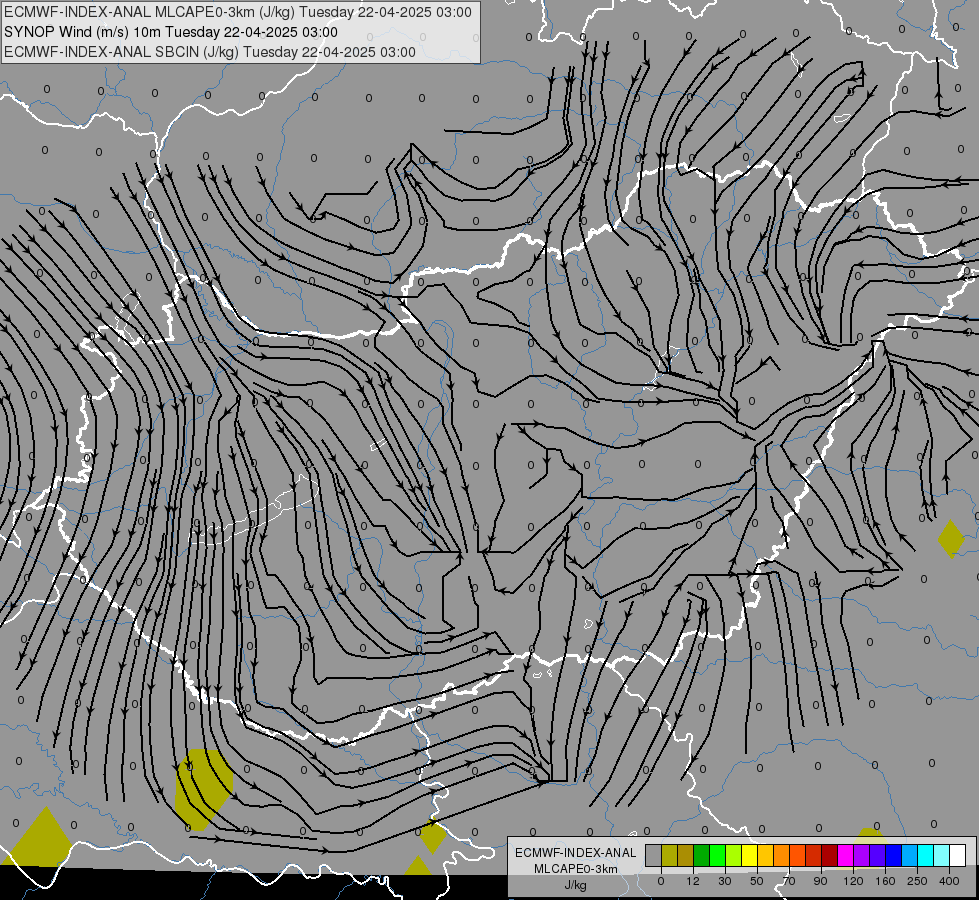
Task: Select the gray swatch in the legend
Action: coord(654,855)
